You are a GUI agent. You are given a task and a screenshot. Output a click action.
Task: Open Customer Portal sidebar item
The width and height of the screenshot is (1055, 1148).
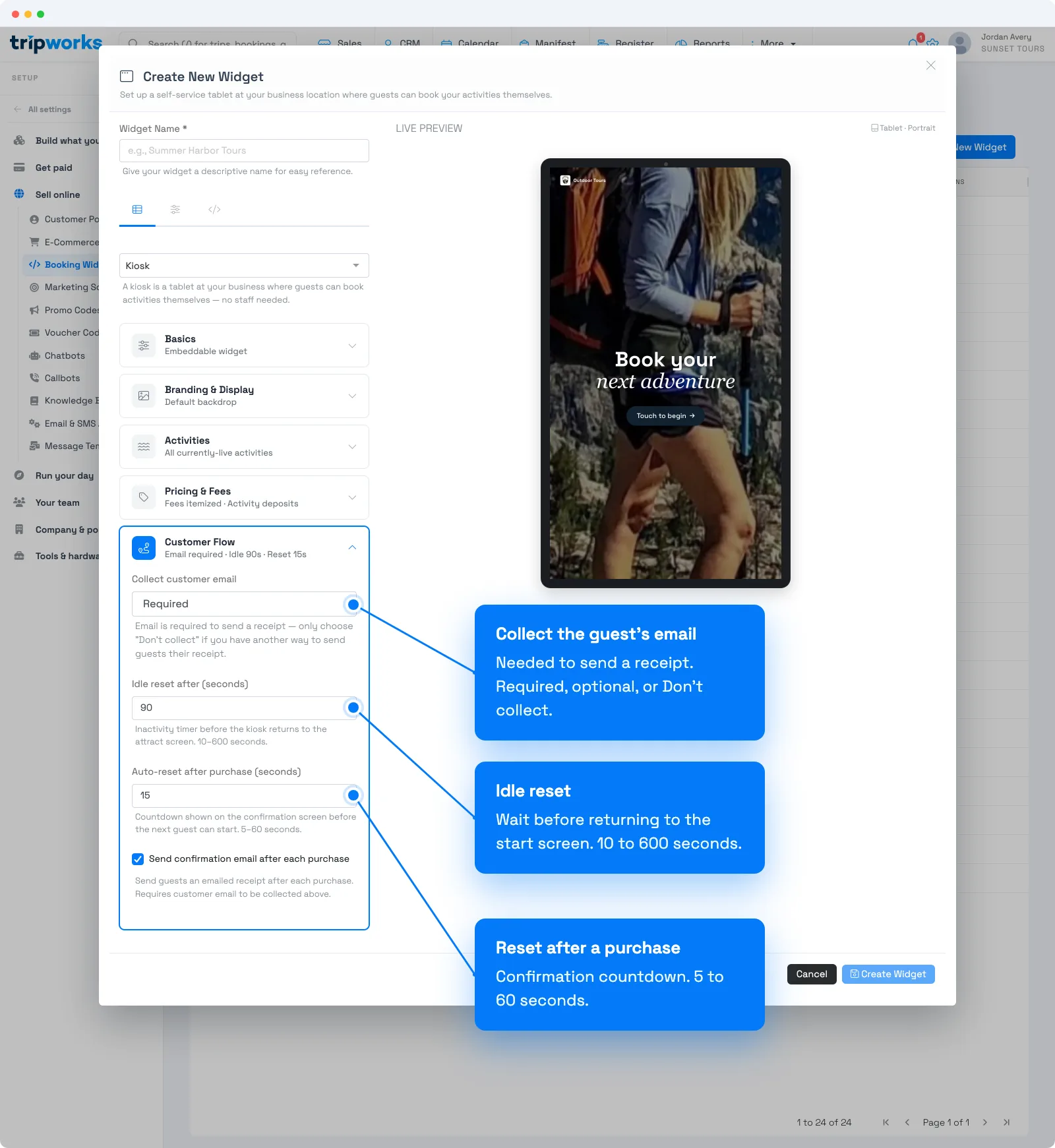pyautogui.click(x=65, y=219)
